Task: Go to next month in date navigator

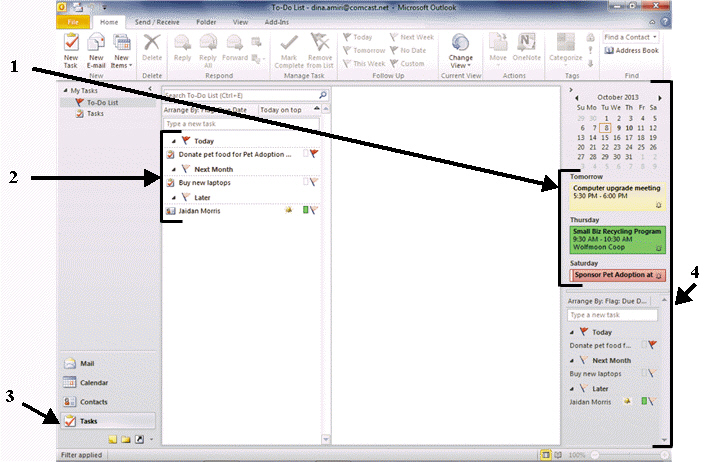Action: 660,97
